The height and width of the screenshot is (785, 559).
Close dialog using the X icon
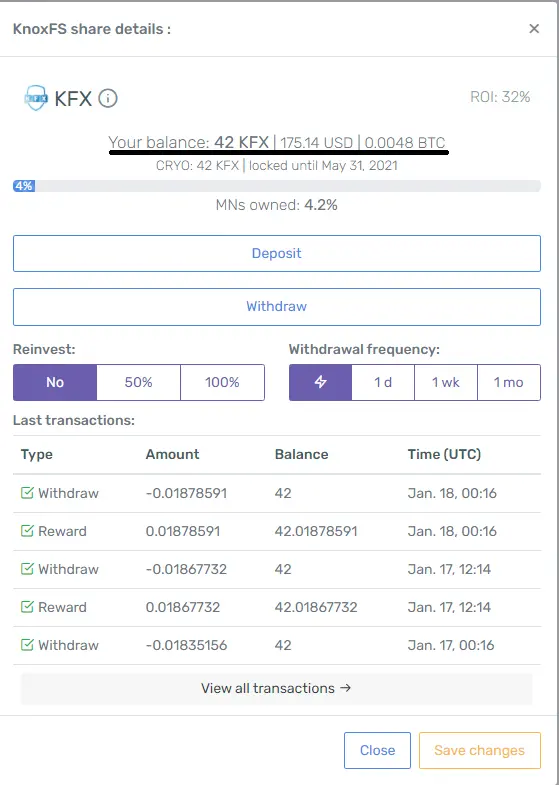point(534,29)
